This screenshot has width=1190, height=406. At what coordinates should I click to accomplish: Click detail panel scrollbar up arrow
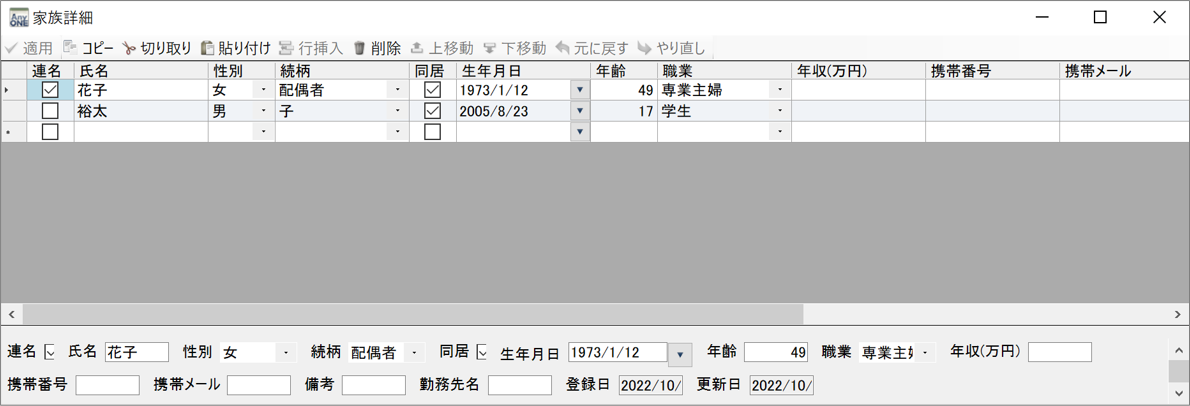point(1178,350)
